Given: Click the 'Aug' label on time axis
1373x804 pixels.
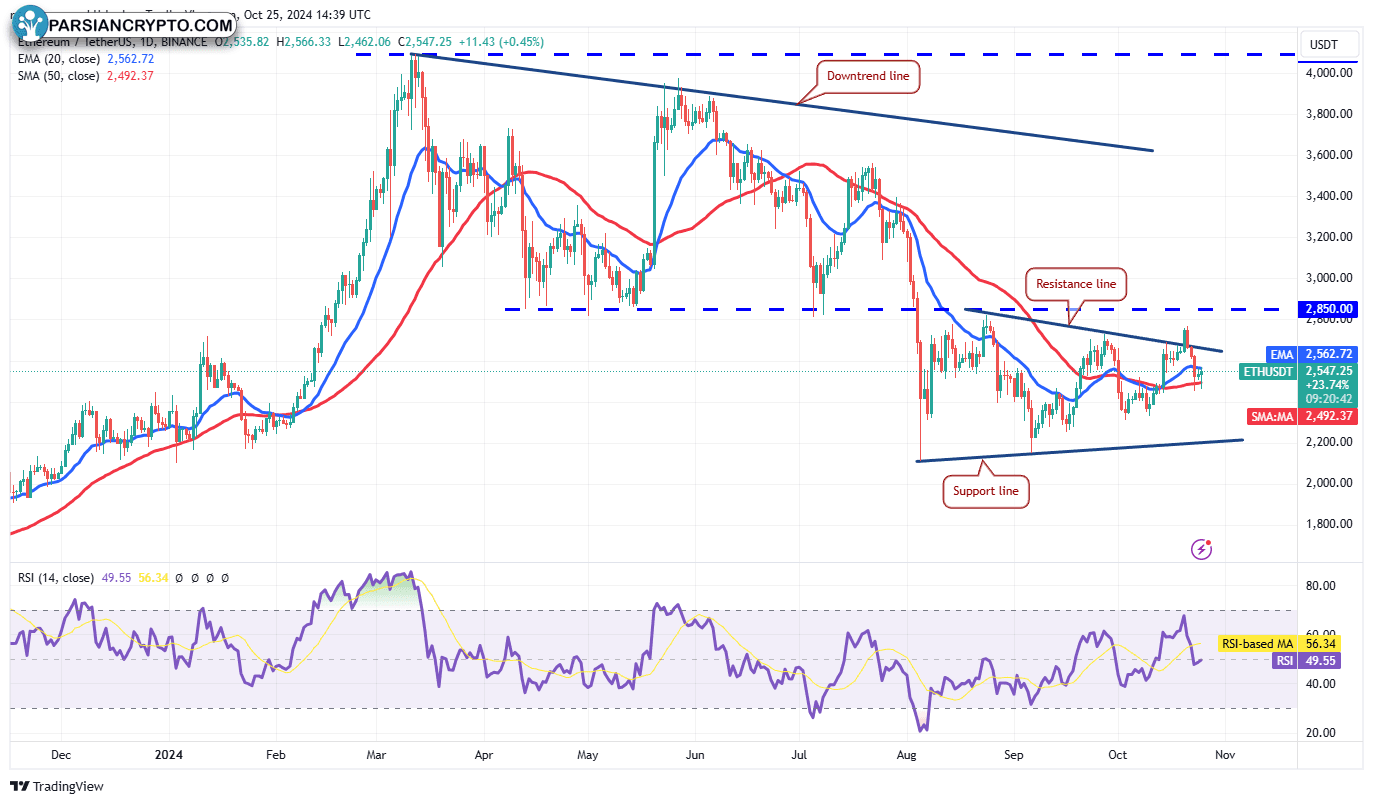Looking at the screenshot, I should pyautogui.click(x=906, y=756).
